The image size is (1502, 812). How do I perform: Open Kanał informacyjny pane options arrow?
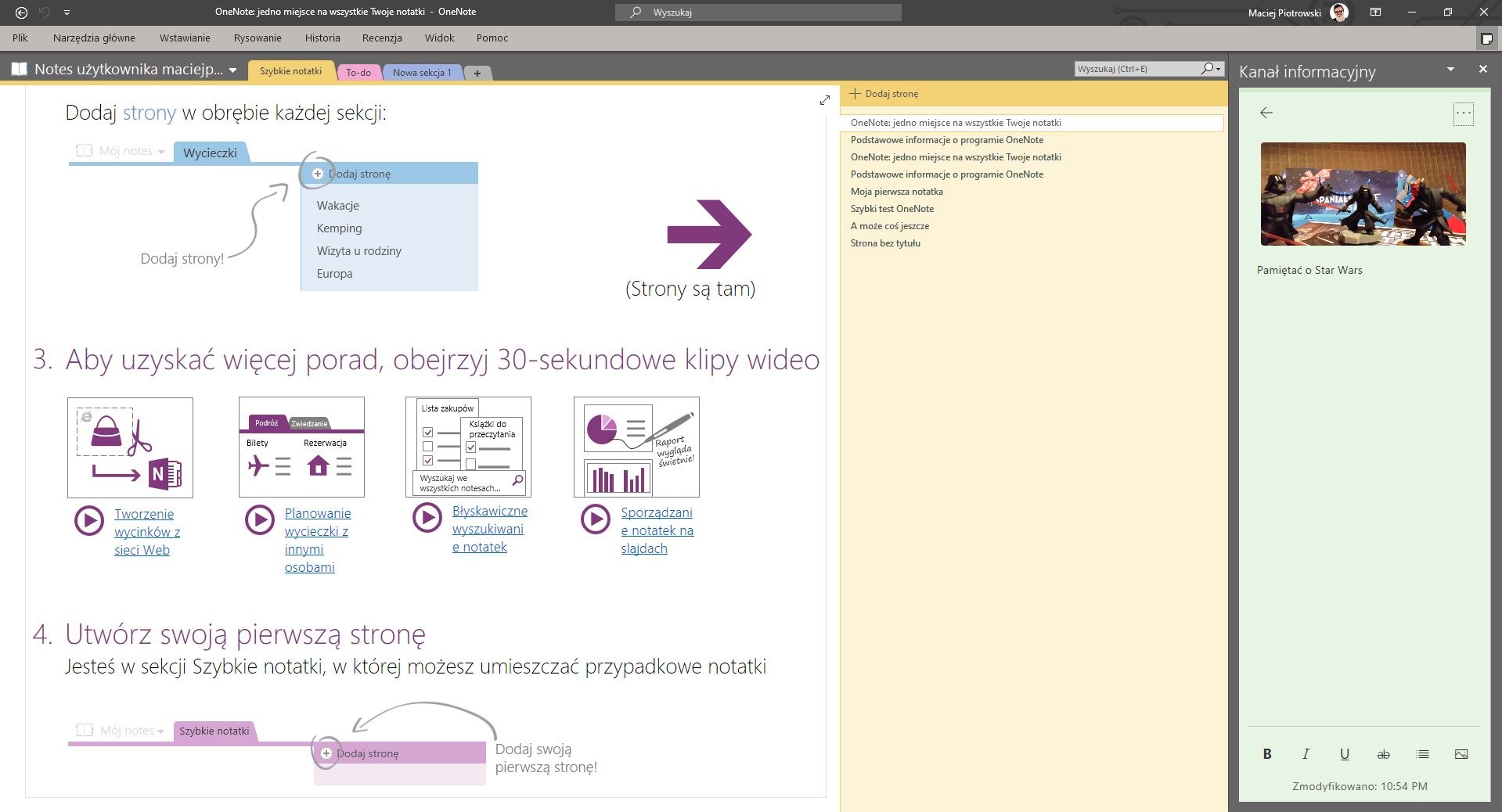point(1450,70)
